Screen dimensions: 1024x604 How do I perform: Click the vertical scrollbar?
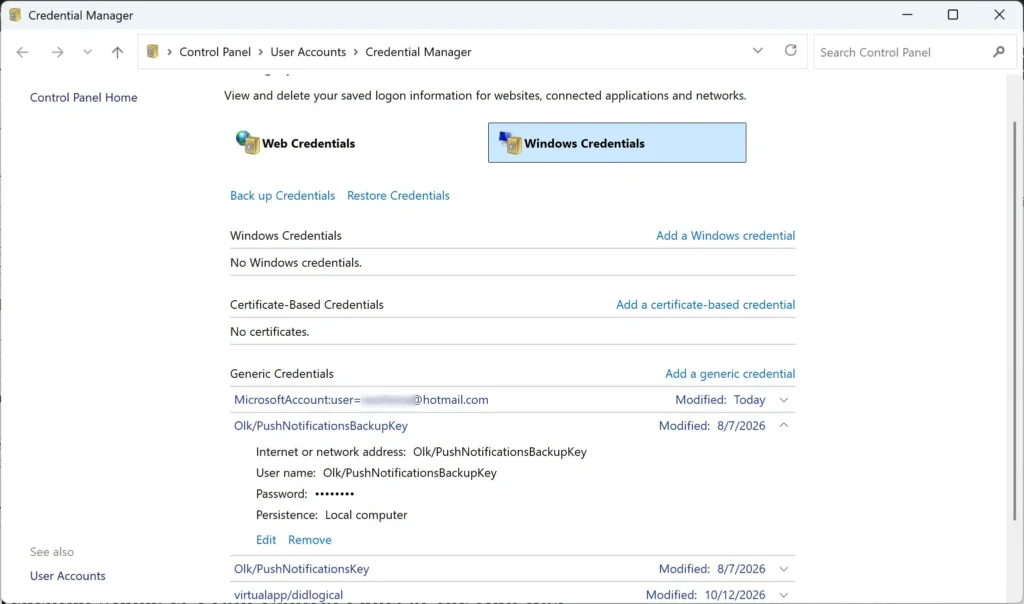tap(1014, 320)
